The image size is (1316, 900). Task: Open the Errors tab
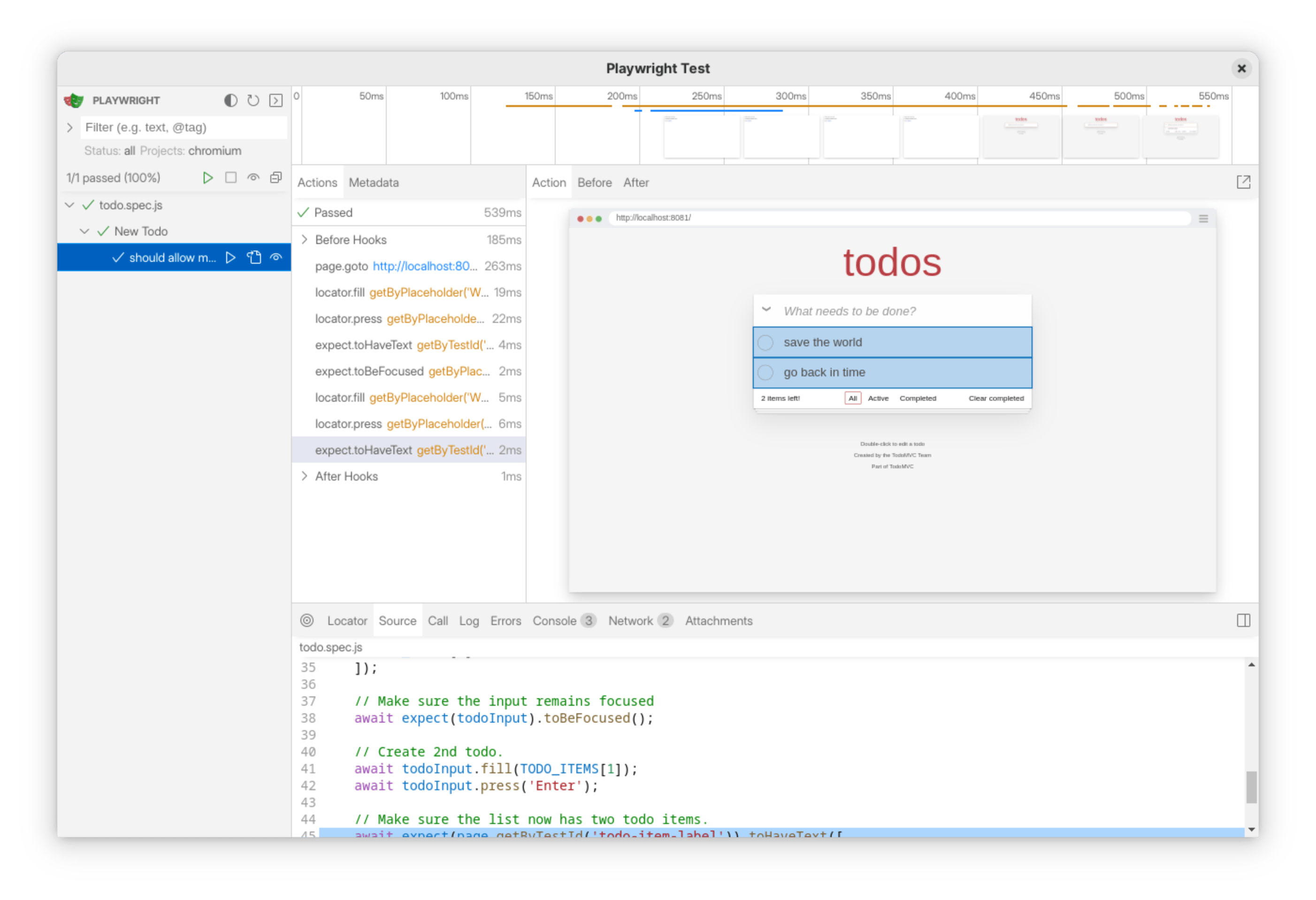(x=505, y=621)
